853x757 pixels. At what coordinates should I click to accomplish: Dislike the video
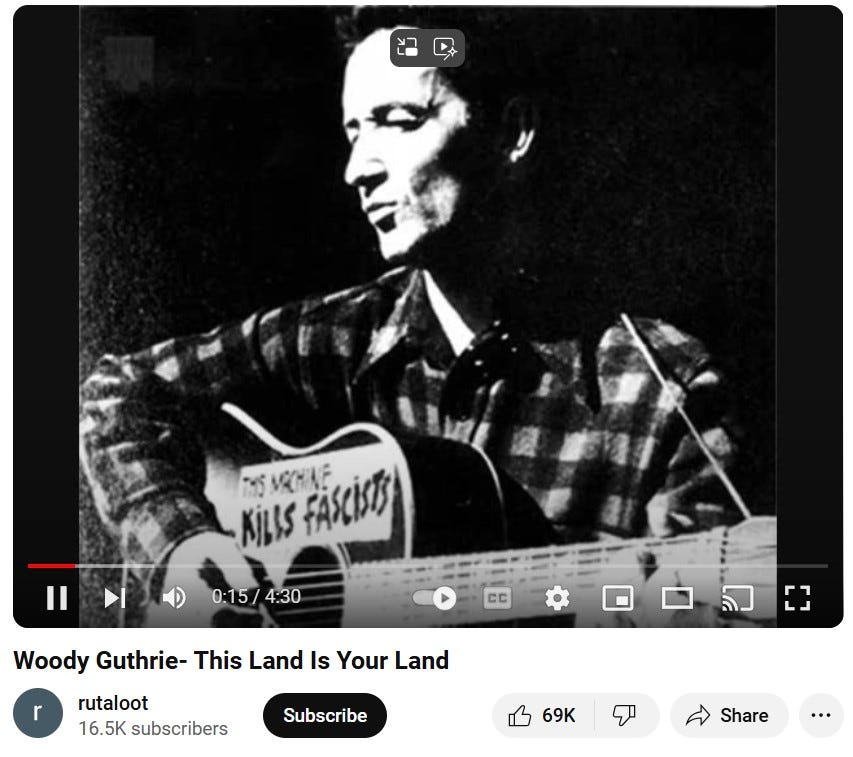(624, 715)
